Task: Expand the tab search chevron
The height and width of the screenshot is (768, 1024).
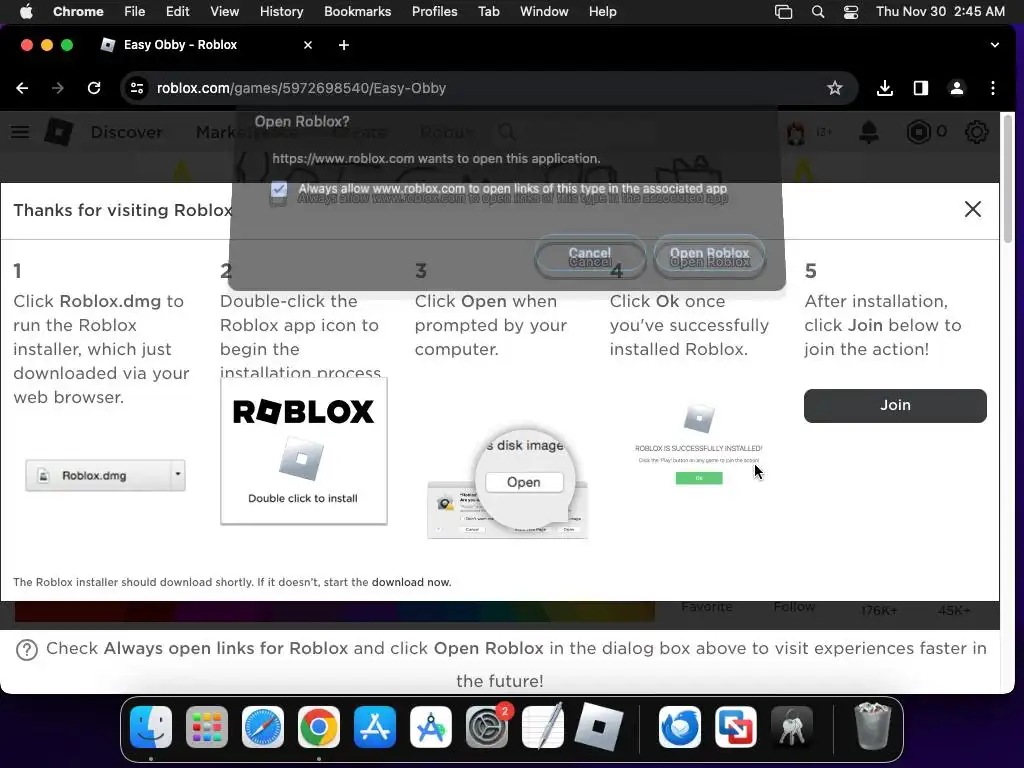Action: [x=995, y=45]
